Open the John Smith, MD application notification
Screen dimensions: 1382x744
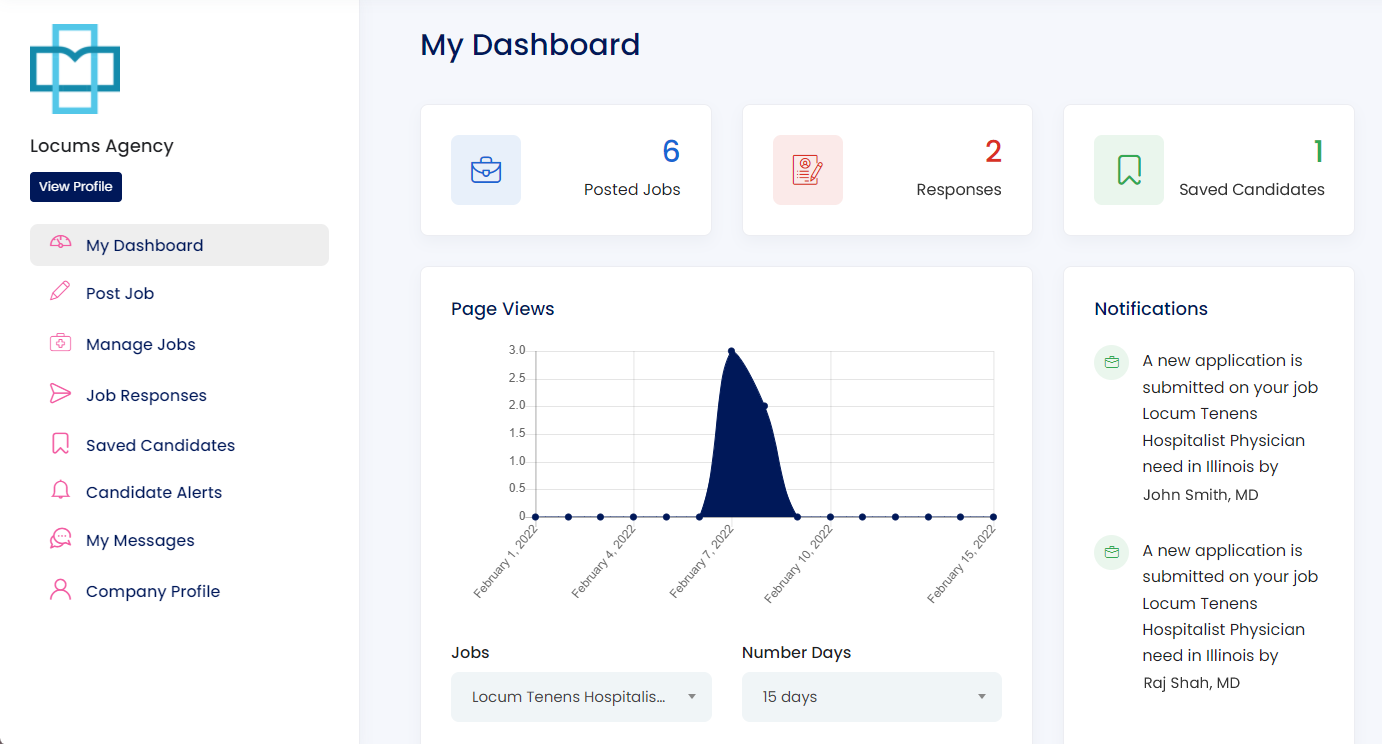(x=1229, y=427)
